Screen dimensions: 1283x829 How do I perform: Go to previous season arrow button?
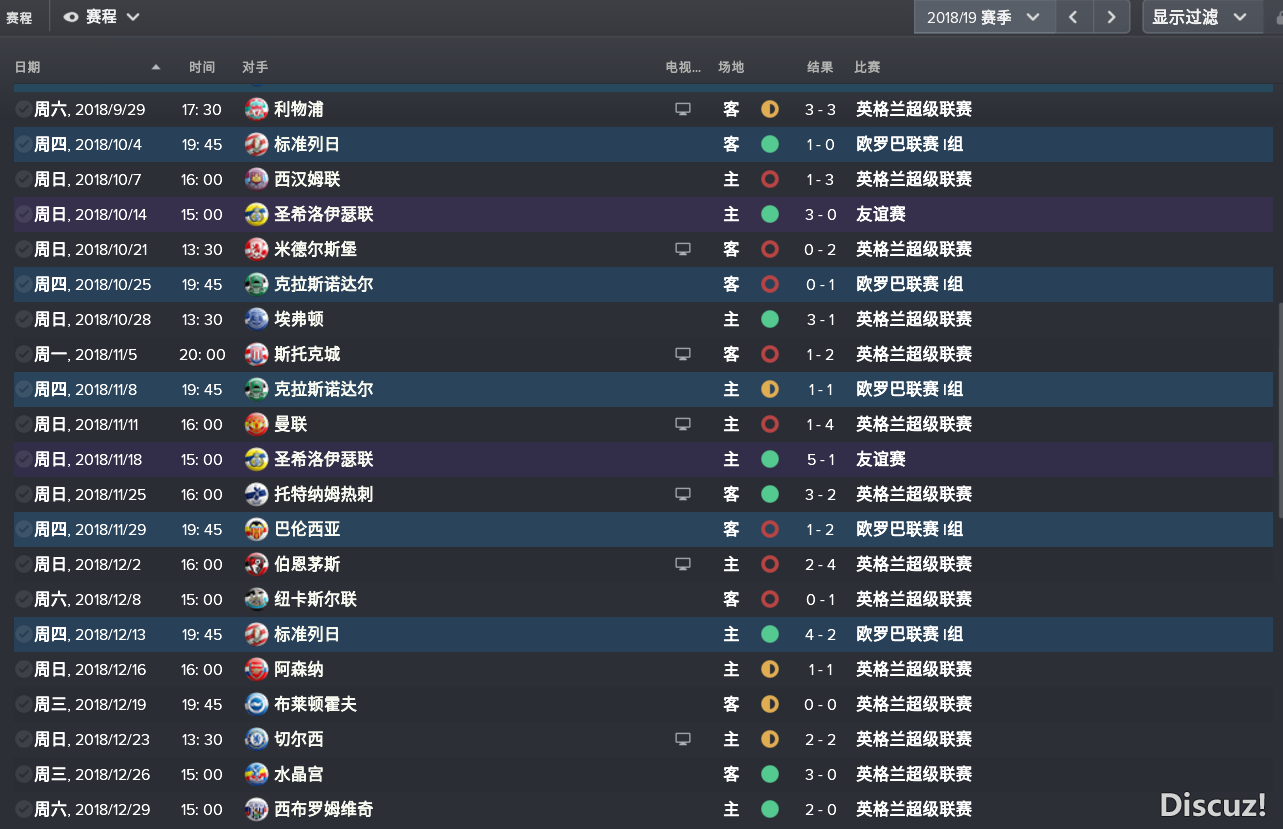point(1073,17)
